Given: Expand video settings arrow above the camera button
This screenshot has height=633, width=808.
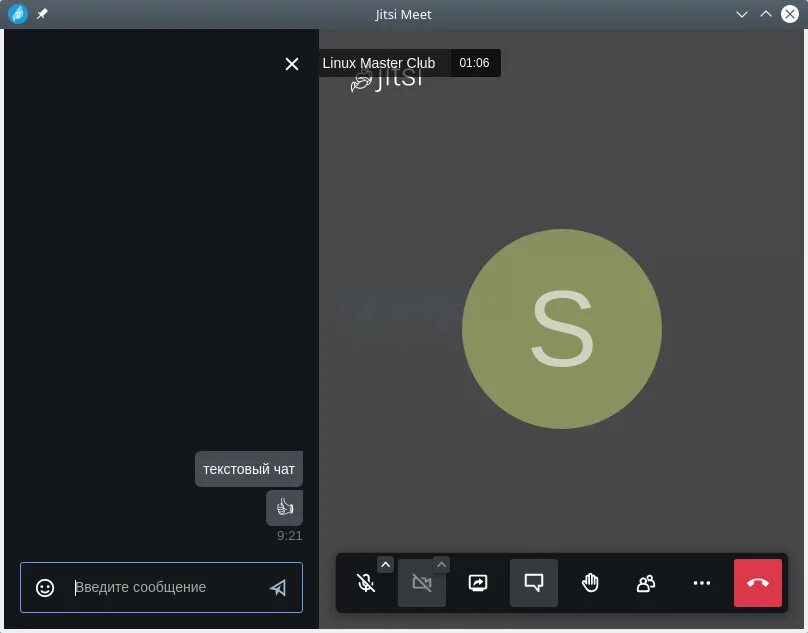Looking at the screenshot, I should point(442,565).
